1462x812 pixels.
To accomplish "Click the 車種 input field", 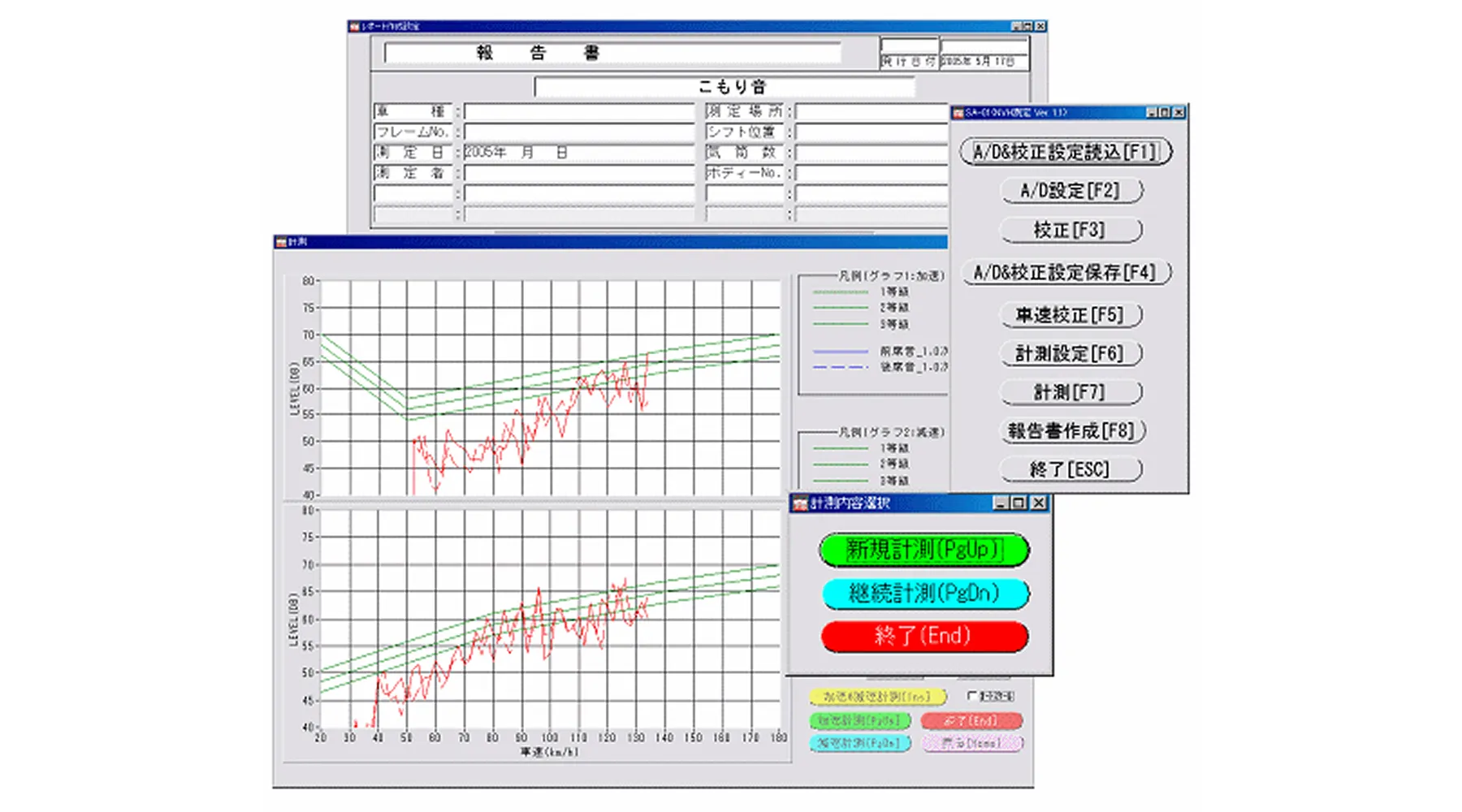I will 579,111.
